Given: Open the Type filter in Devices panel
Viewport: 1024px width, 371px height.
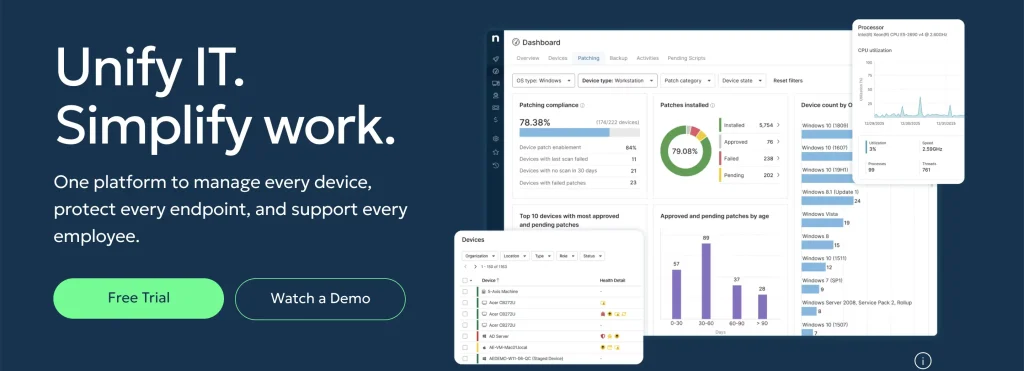Looking at the screenshot, I should 543,256.
